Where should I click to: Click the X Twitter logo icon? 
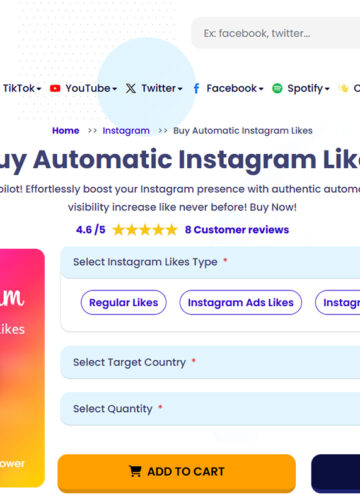click(131, 88)
